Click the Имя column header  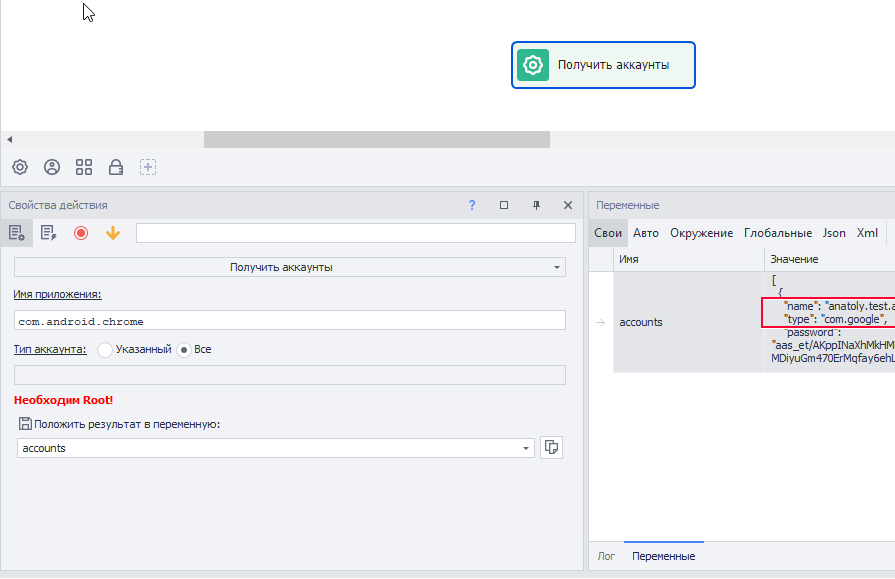pos(689,259)
